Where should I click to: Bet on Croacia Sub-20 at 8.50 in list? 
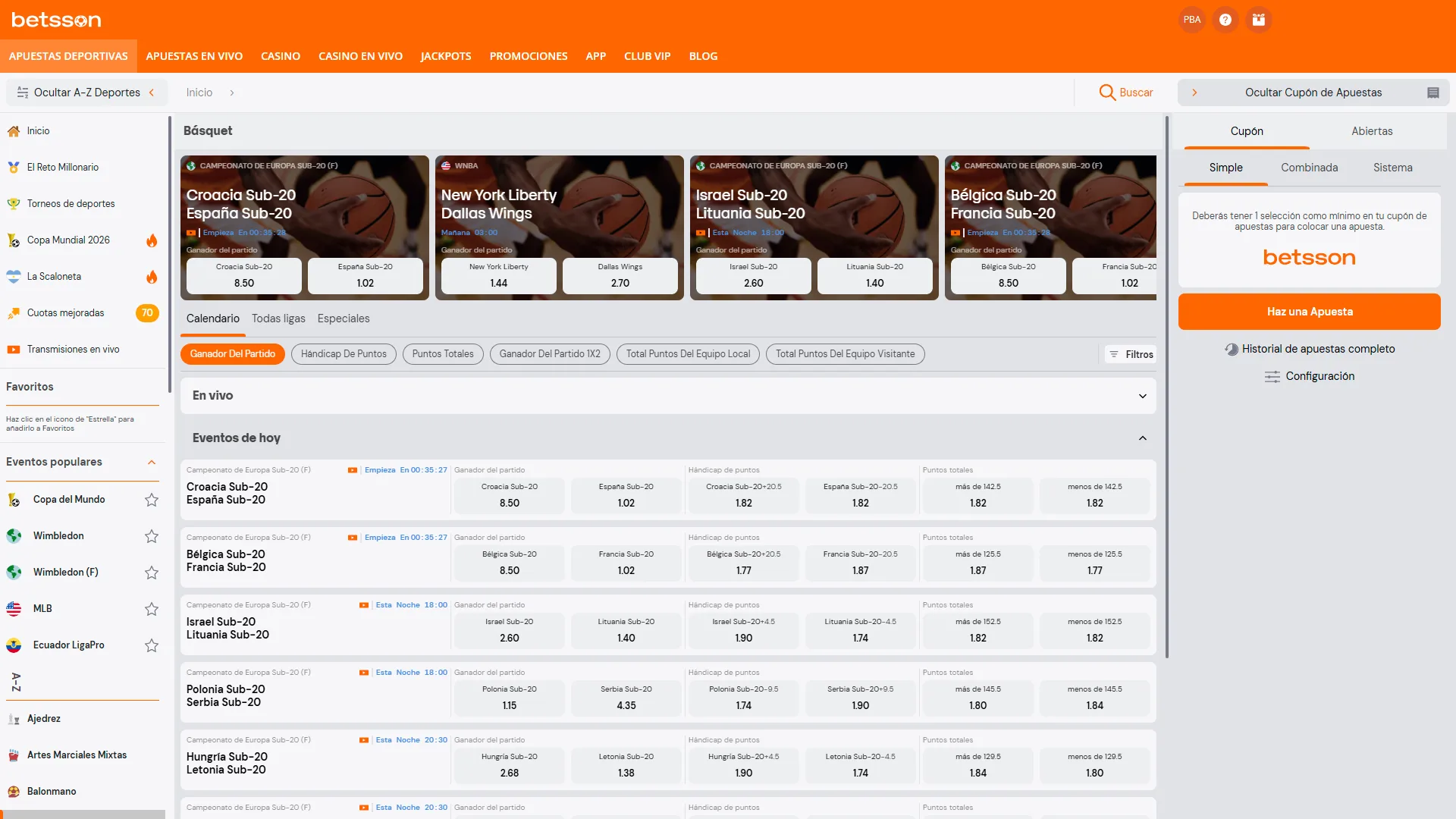(x=510, y=496)
